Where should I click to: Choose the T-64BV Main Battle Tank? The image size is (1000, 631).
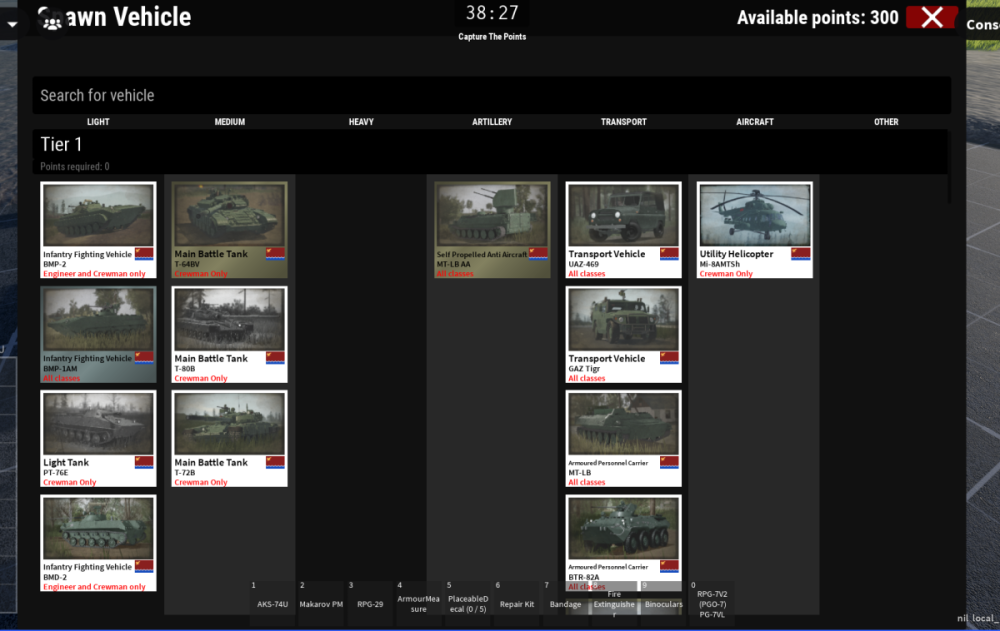[230, 230]
